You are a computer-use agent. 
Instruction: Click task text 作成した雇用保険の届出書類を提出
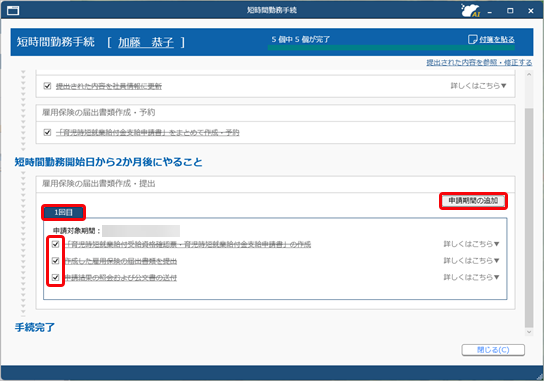[121, 261]
